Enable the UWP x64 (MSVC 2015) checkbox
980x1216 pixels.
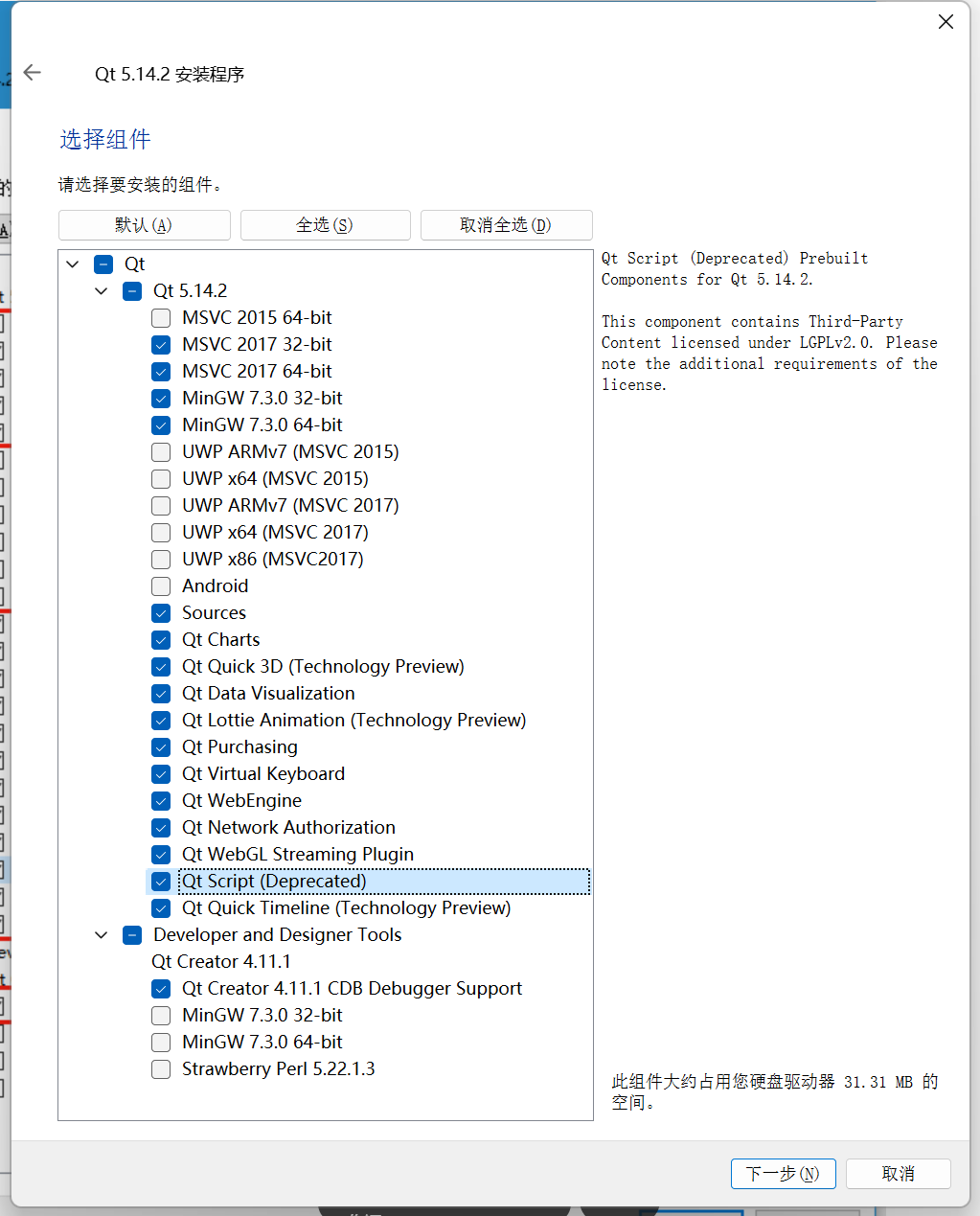[161, 478]
